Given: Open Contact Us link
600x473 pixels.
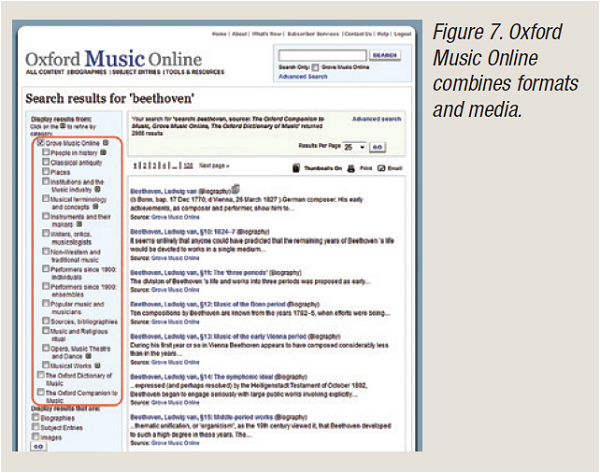Looking at the screenshot, I should pyautogui.click(x=358, y=34).
